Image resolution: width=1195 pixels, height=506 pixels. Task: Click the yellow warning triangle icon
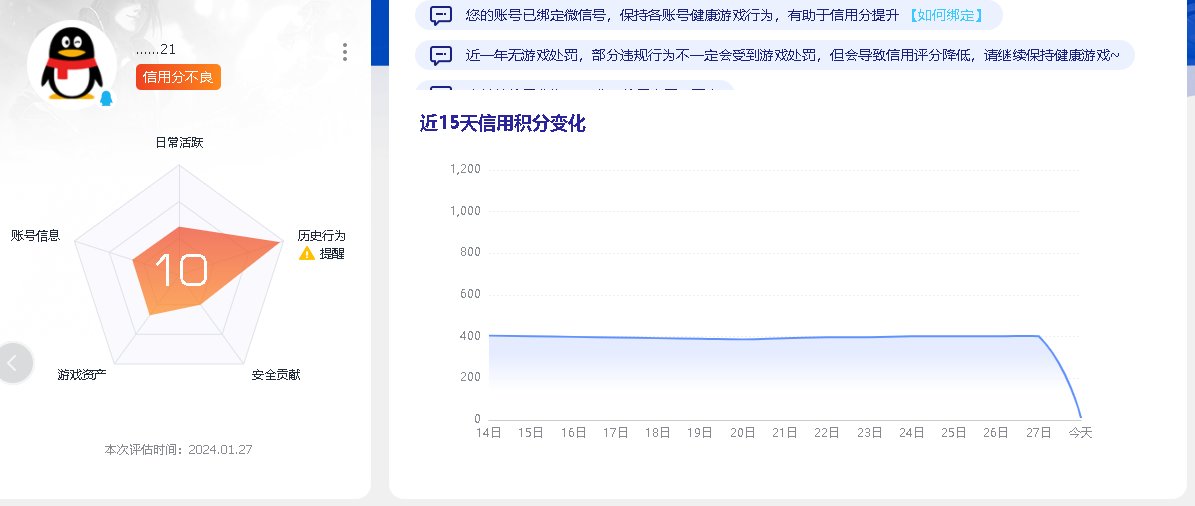[x=307, y=254]
